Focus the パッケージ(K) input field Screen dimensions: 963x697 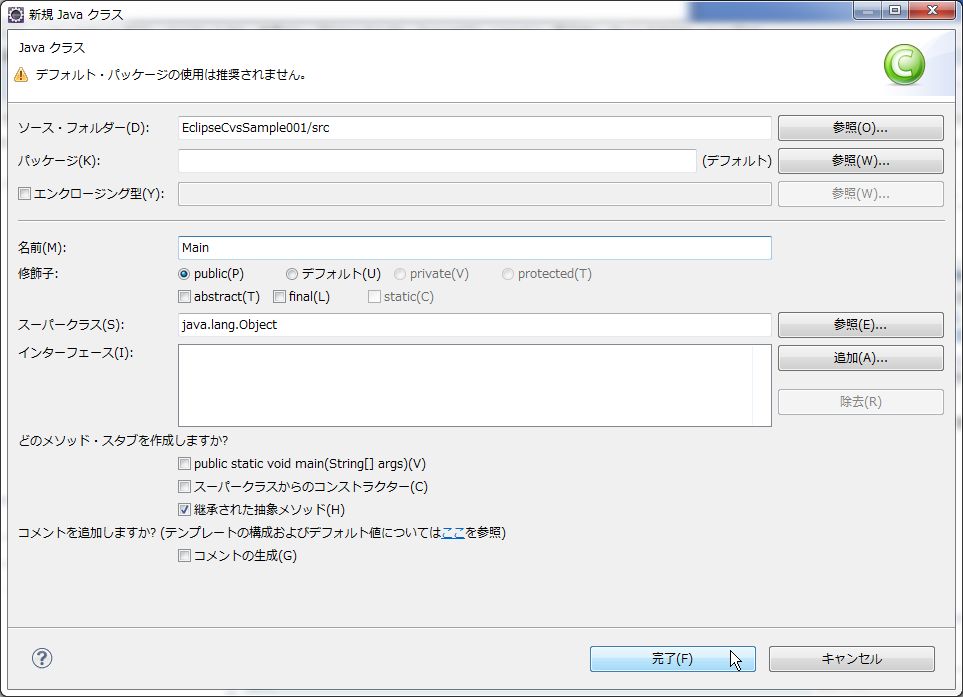coord(437,161)
